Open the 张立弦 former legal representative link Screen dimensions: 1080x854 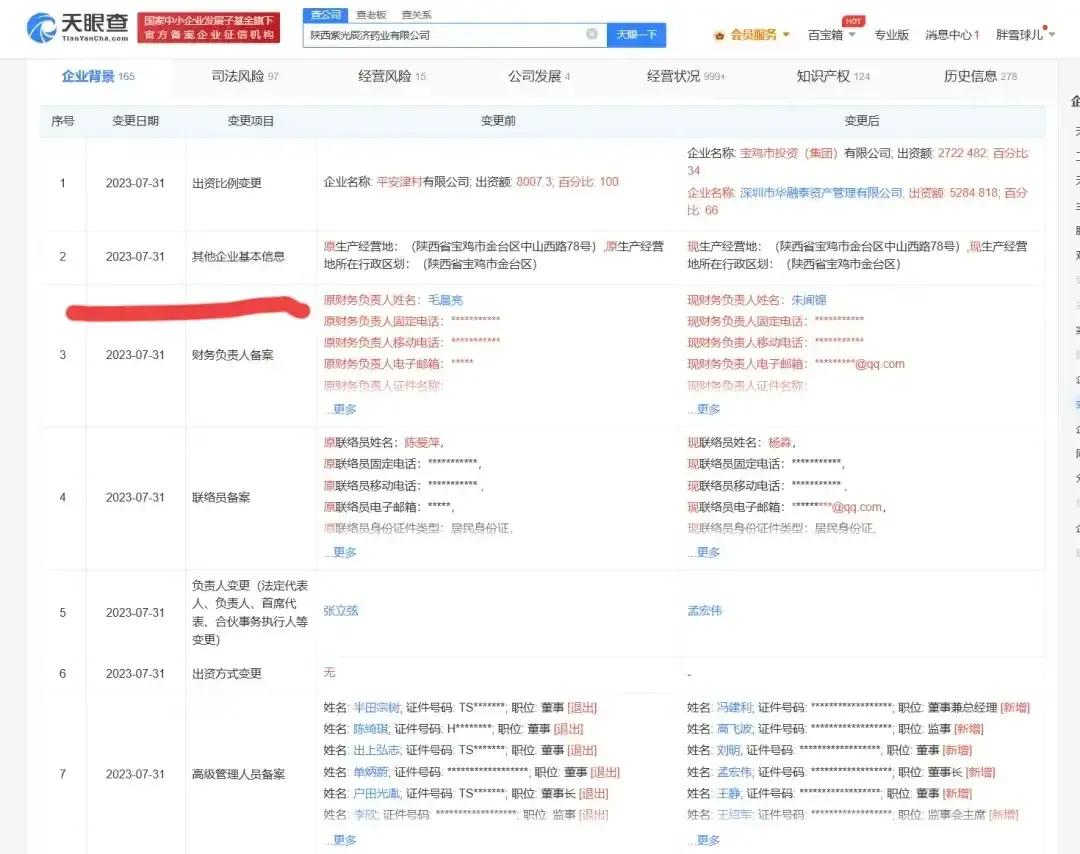[341, 611]
